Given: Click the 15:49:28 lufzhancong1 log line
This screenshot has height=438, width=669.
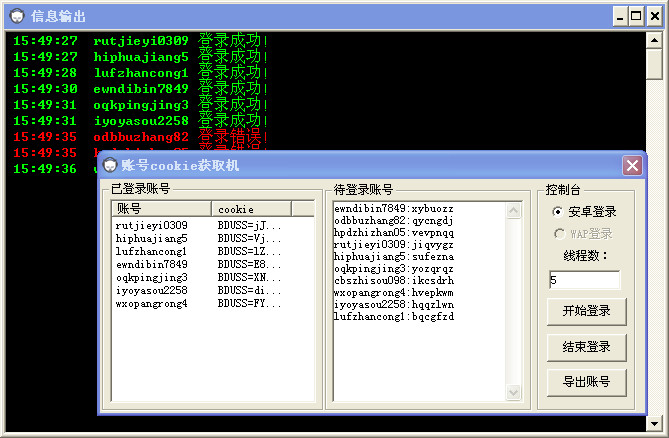Looking at the screenshot, I should [140, 73].
